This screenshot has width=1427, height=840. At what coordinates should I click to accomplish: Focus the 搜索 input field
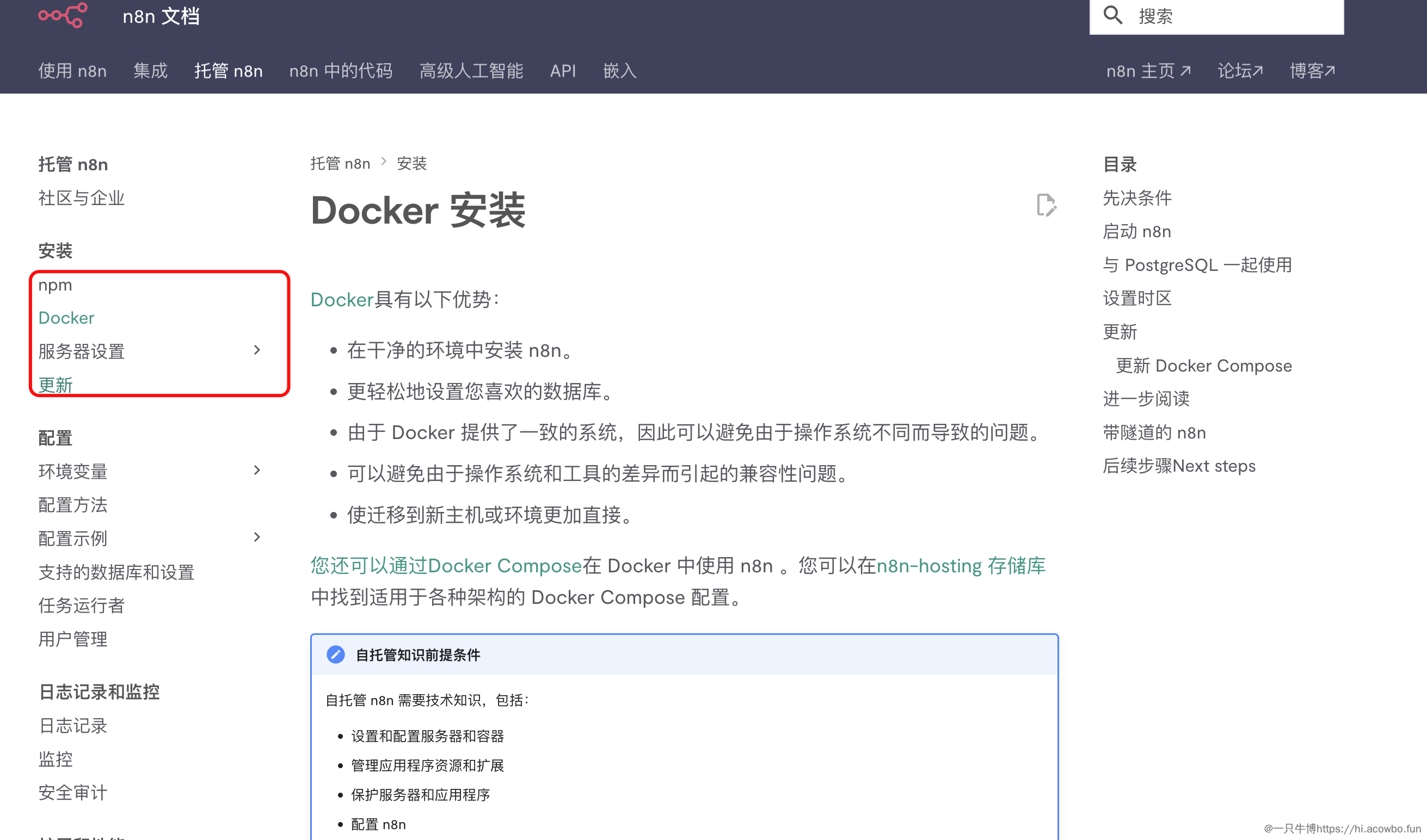[1234, 16]
